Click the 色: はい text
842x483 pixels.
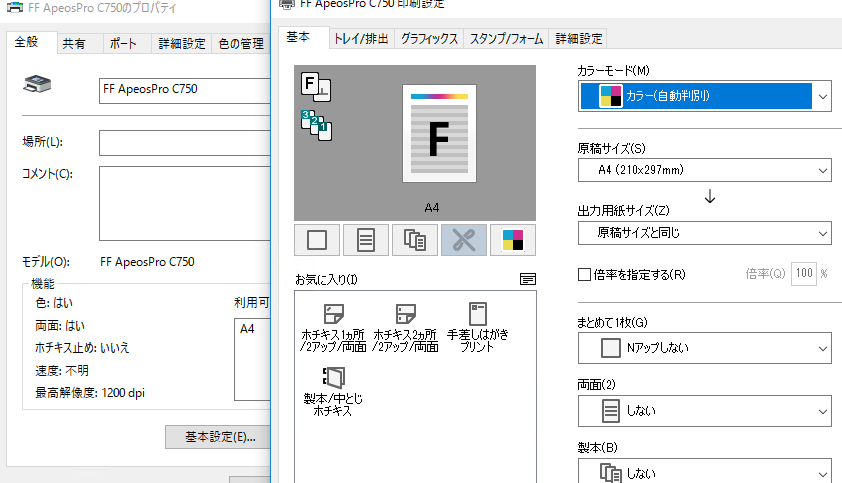pyautogui.click(x=54, y=303)
